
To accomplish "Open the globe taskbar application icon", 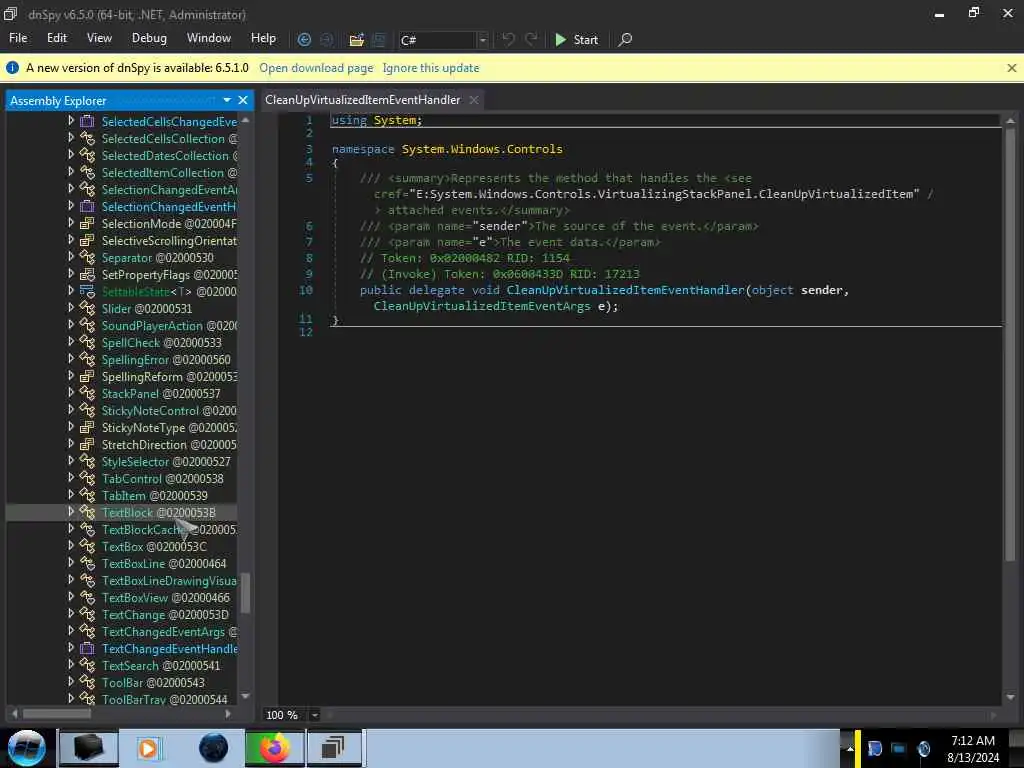I will point(213,748).
